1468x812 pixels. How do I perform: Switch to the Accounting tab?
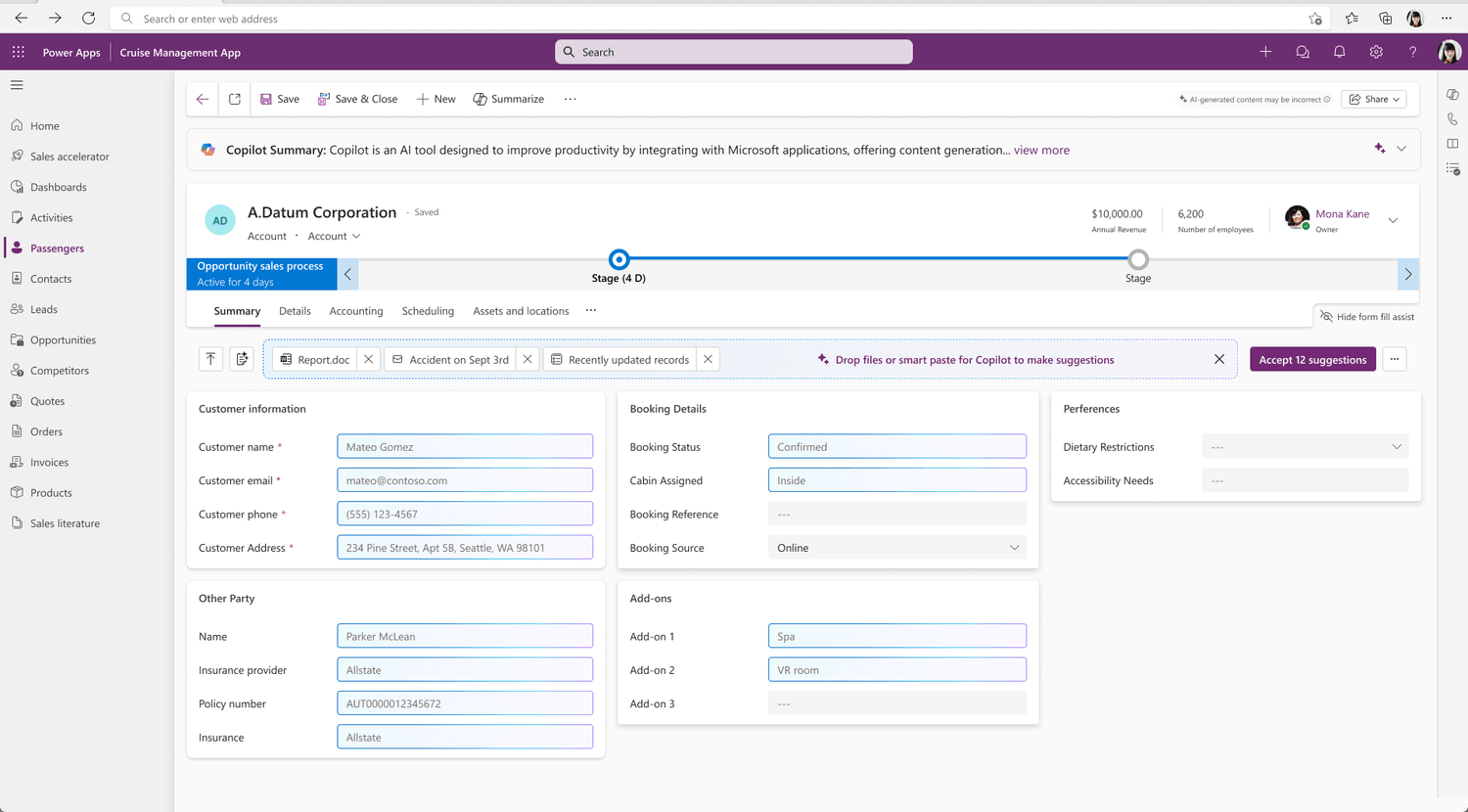coord(356,311)
